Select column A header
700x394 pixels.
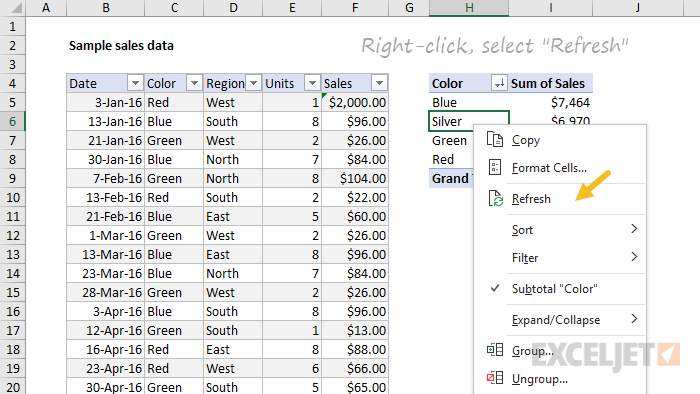pyautogui.click(x=46, y=8)
